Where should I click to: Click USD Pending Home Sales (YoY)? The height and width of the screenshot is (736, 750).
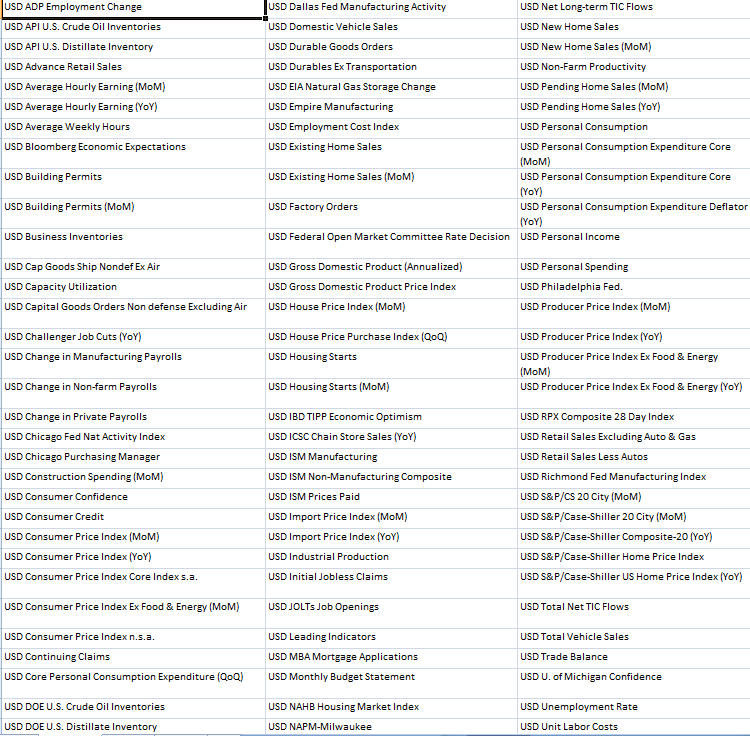[x=634, y=109]
